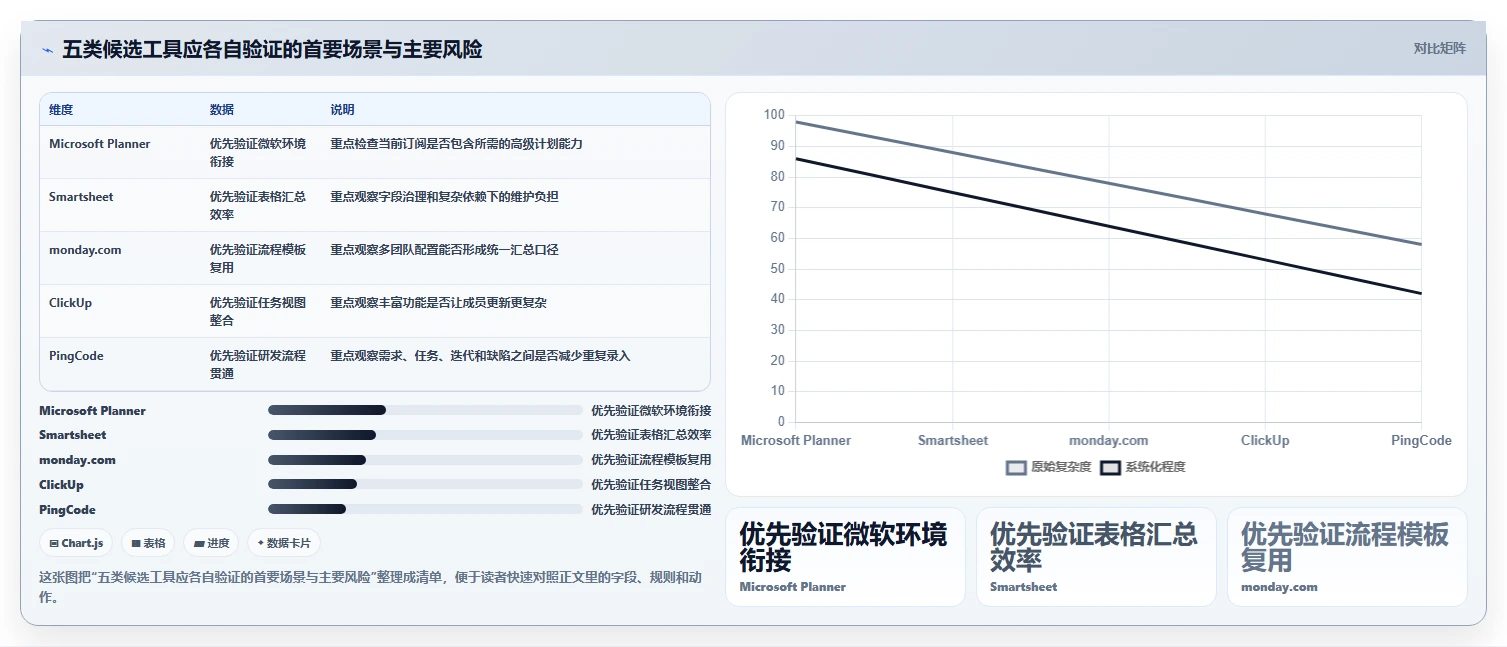Screen dimensions: 1507x647
Task: Click the Microsoft Planner chart axis label
Action: (796, 440)
